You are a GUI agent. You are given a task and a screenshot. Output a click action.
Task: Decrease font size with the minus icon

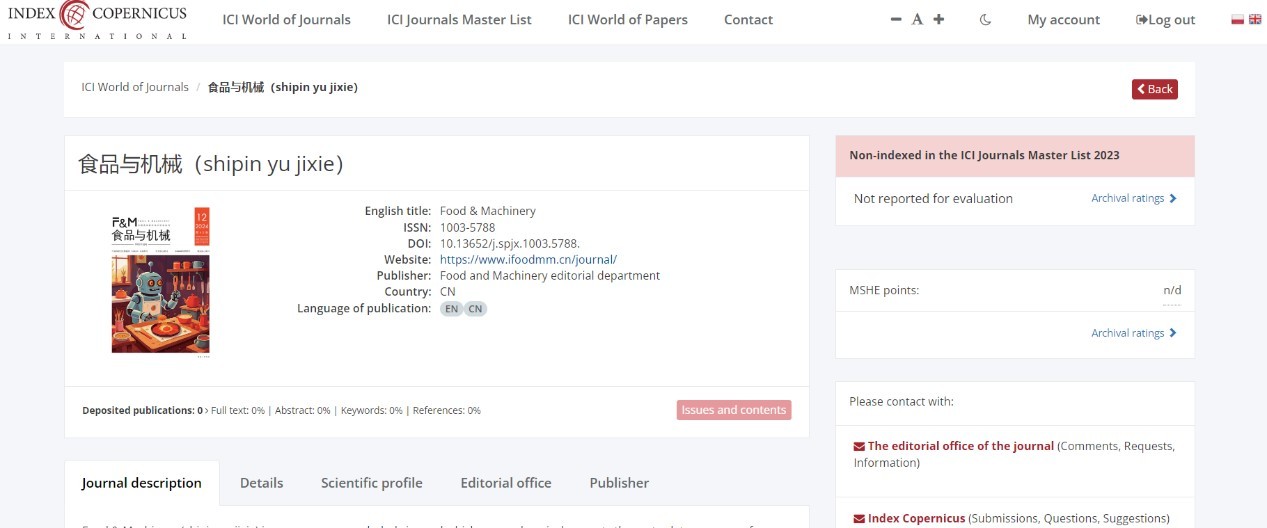[x=896, y=20]
